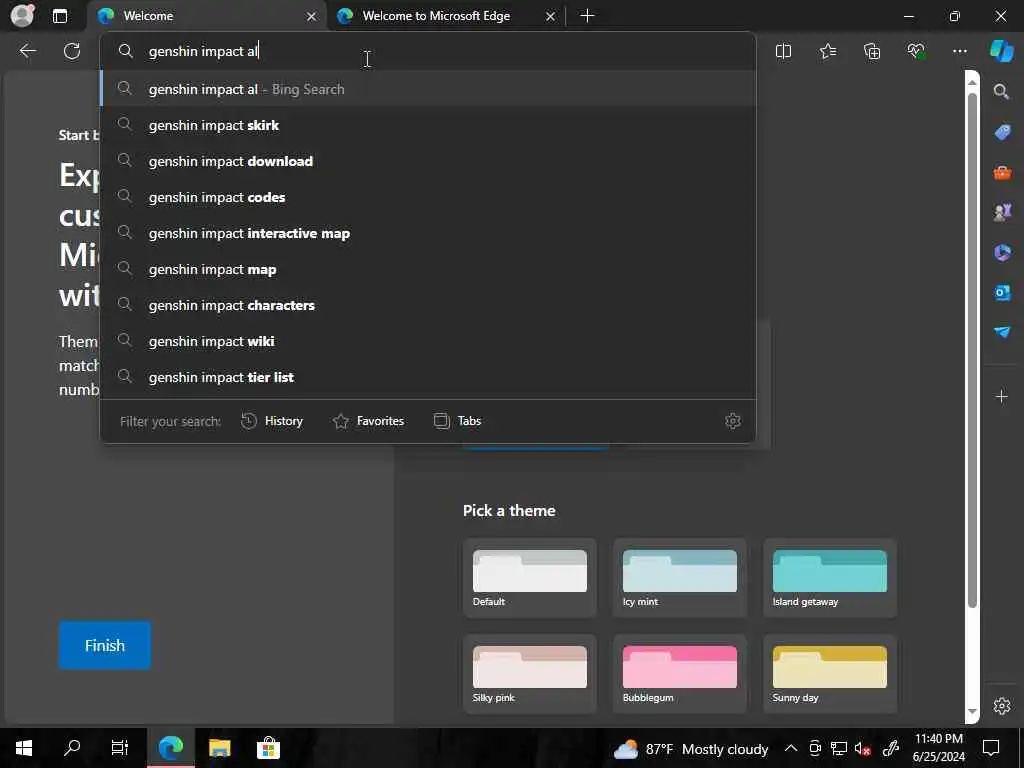This screenshot has height=768, width=1024.
Task: Open the profile avatar menu
Action: (x=22, y=16)
